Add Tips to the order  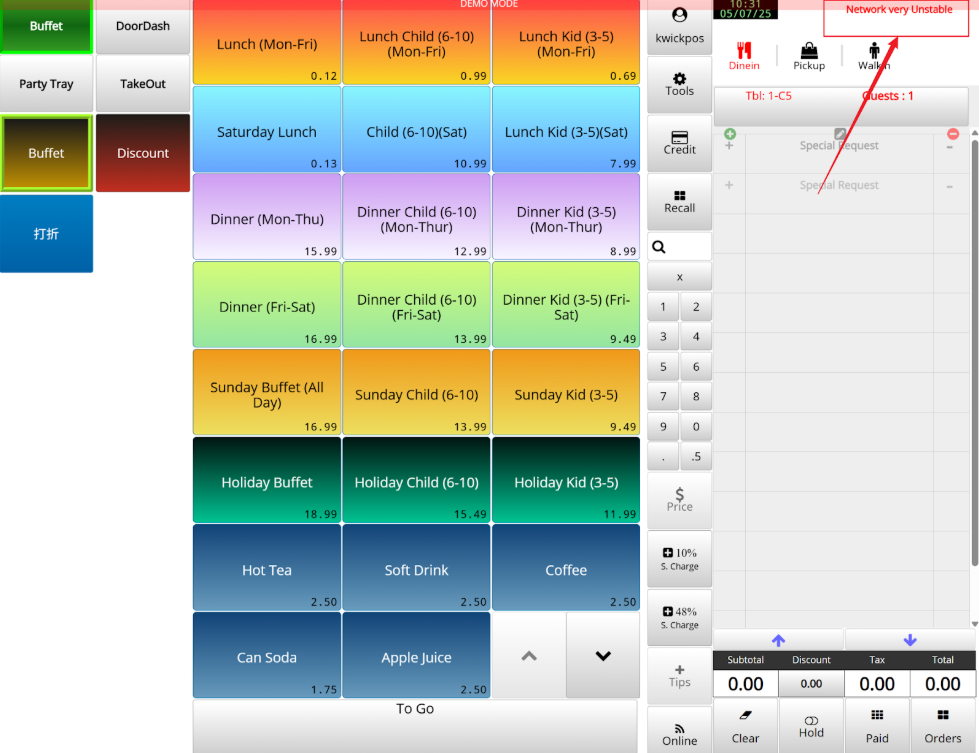(x=679, y=676)
